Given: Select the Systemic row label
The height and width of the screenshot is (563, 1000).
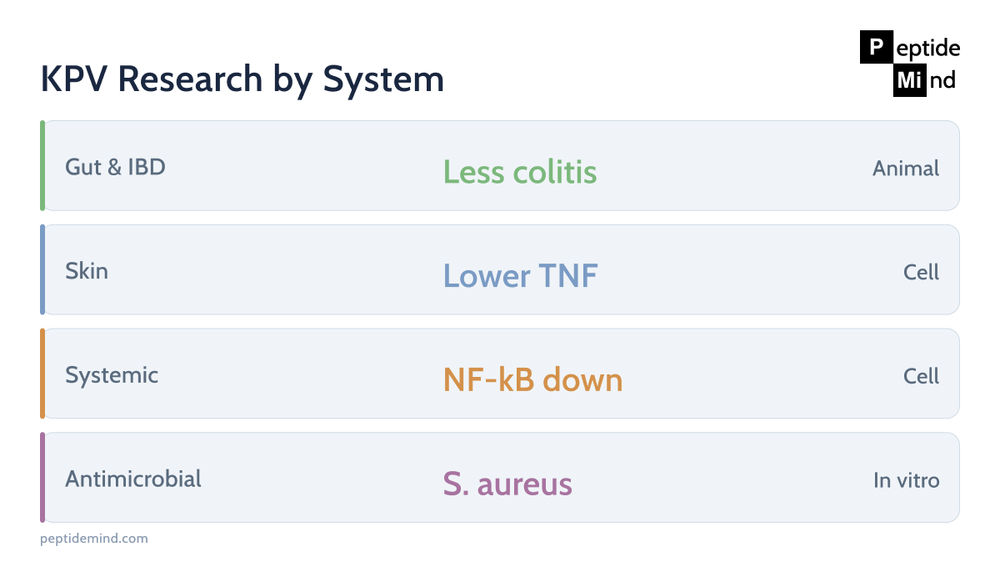Looking at the screenshot, I should point(112,375).
